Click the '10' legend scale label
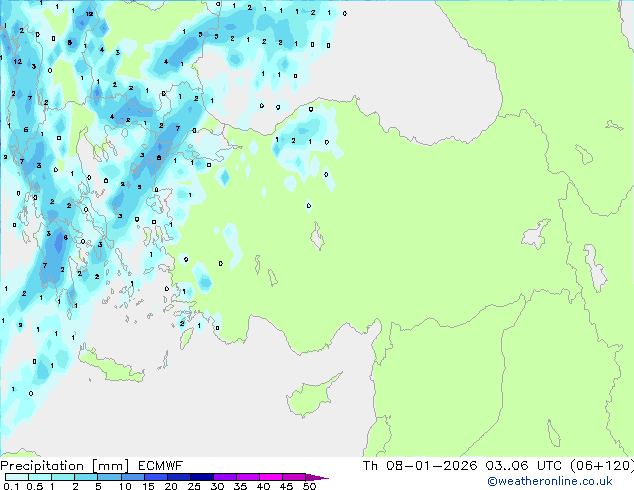 (125, 486)
